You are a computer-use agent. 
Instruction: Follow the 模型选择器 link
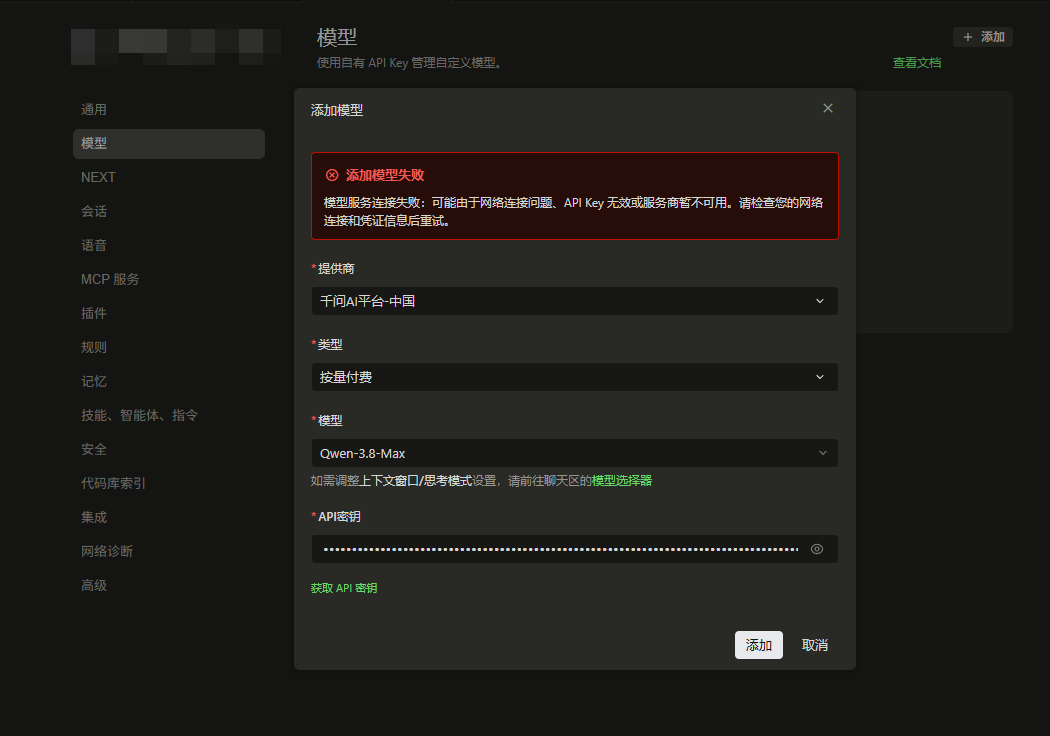click(x=621, y=481)
